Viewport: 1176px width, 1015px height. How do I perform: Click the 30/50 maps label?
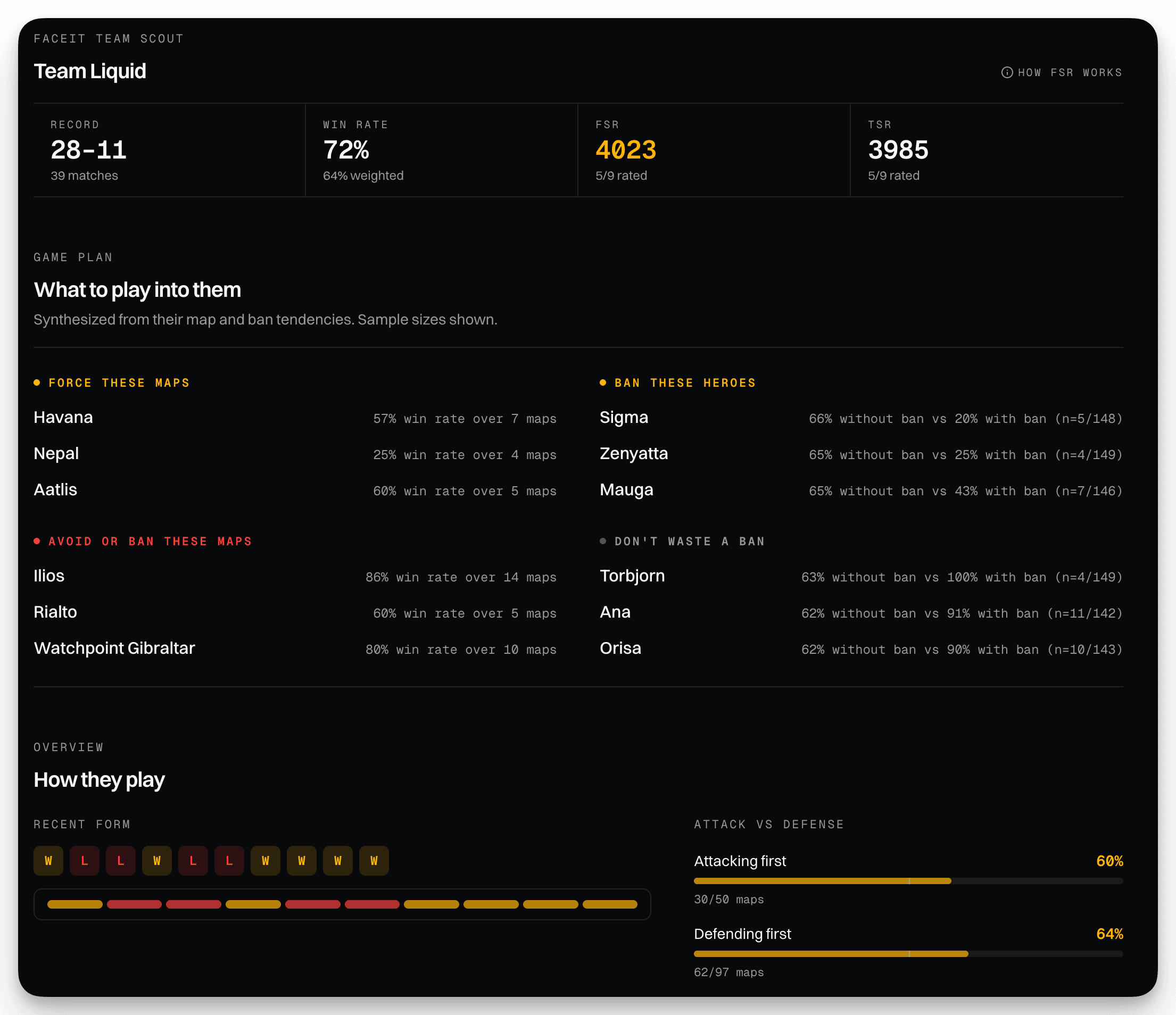[729, 900]
